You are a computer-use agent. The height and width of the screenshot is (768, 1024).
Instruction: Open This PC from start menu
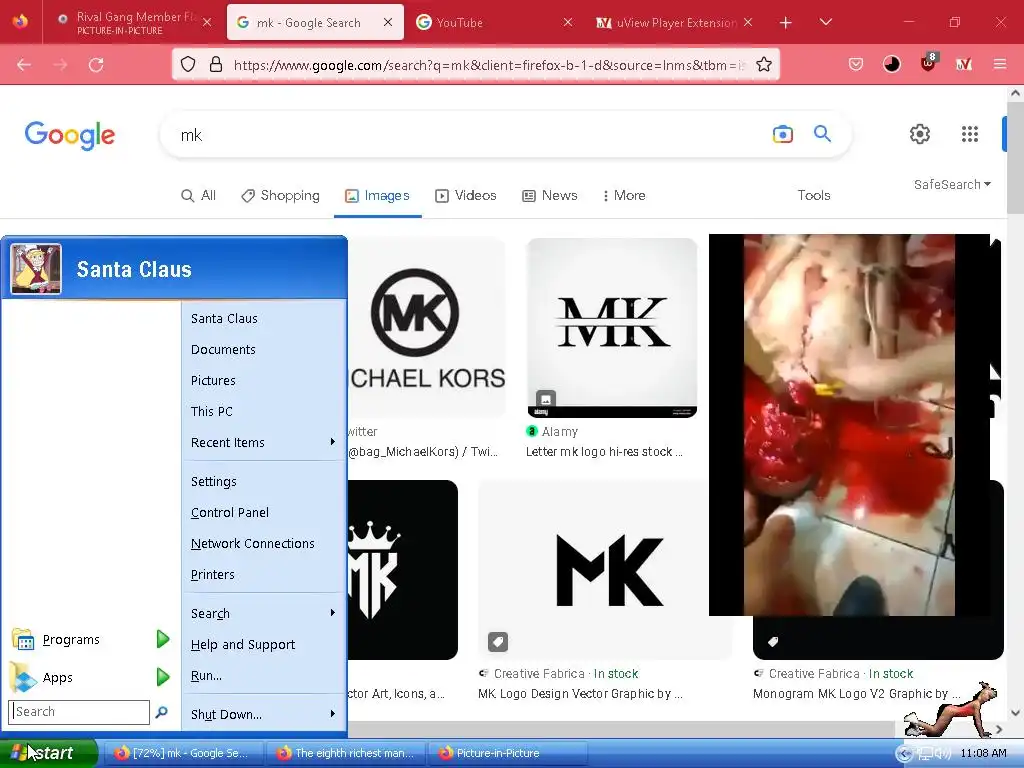point(263,411)
